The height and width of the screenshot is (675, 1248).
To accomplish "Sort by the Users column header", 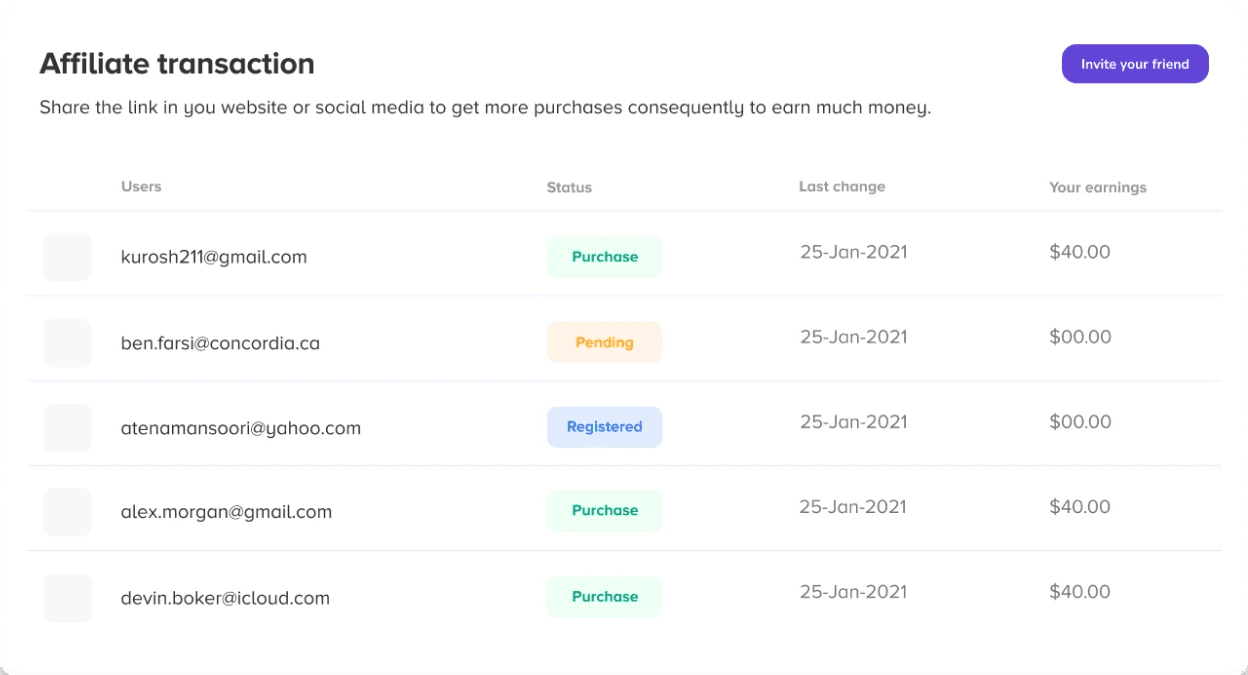I will pos(141,186).
